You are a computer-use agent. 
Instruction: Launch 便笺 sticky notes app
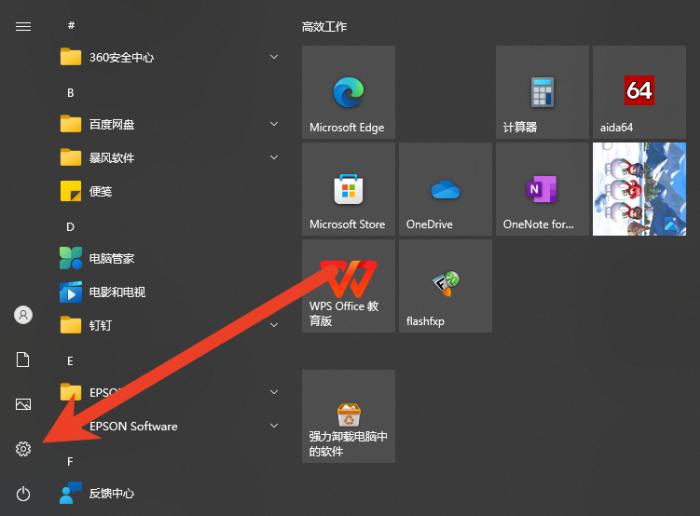[x=170, y=191]
